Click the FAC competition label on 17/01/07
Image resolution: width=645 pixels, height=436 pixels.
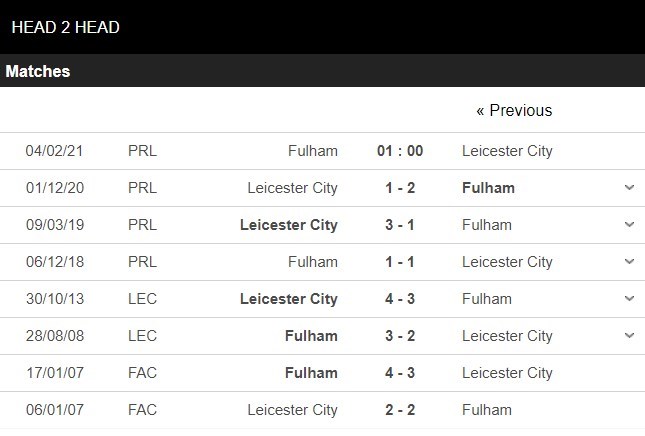coord(142,373)
